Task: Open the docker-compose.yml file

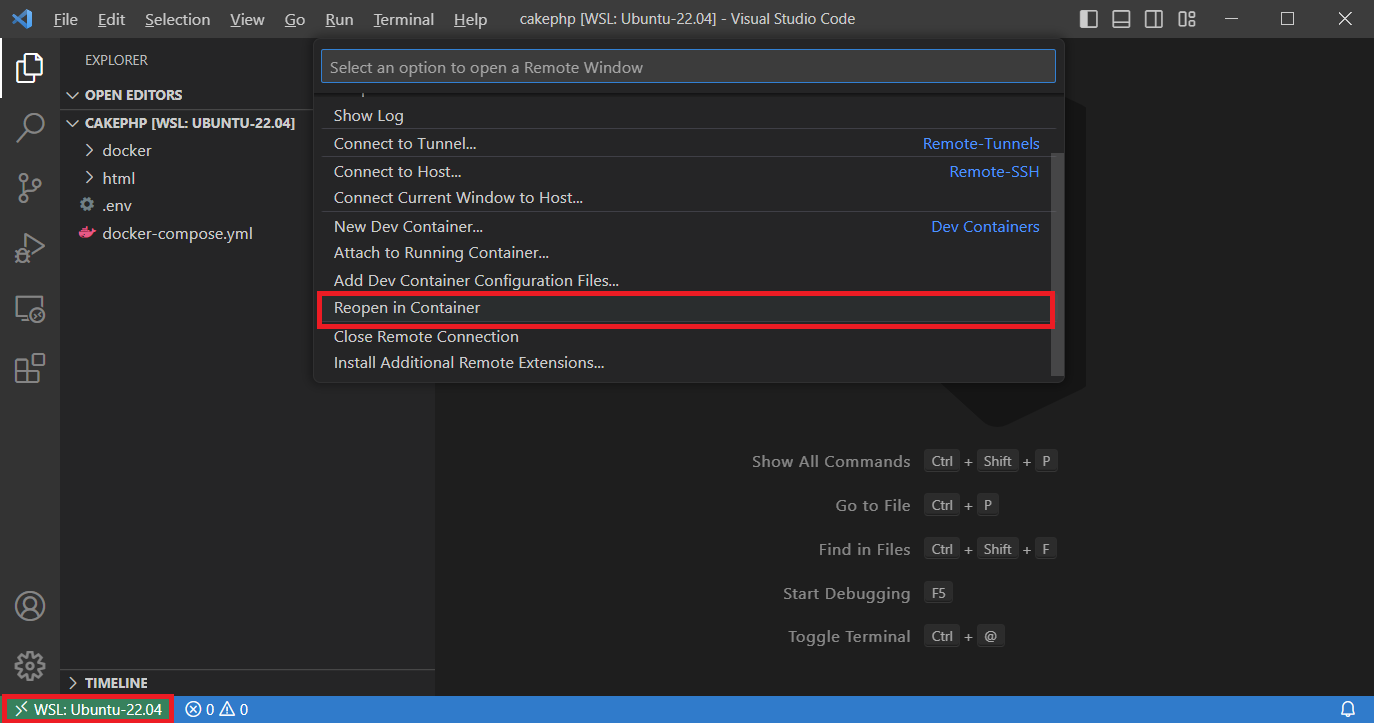Action: (x=177, y=233)
